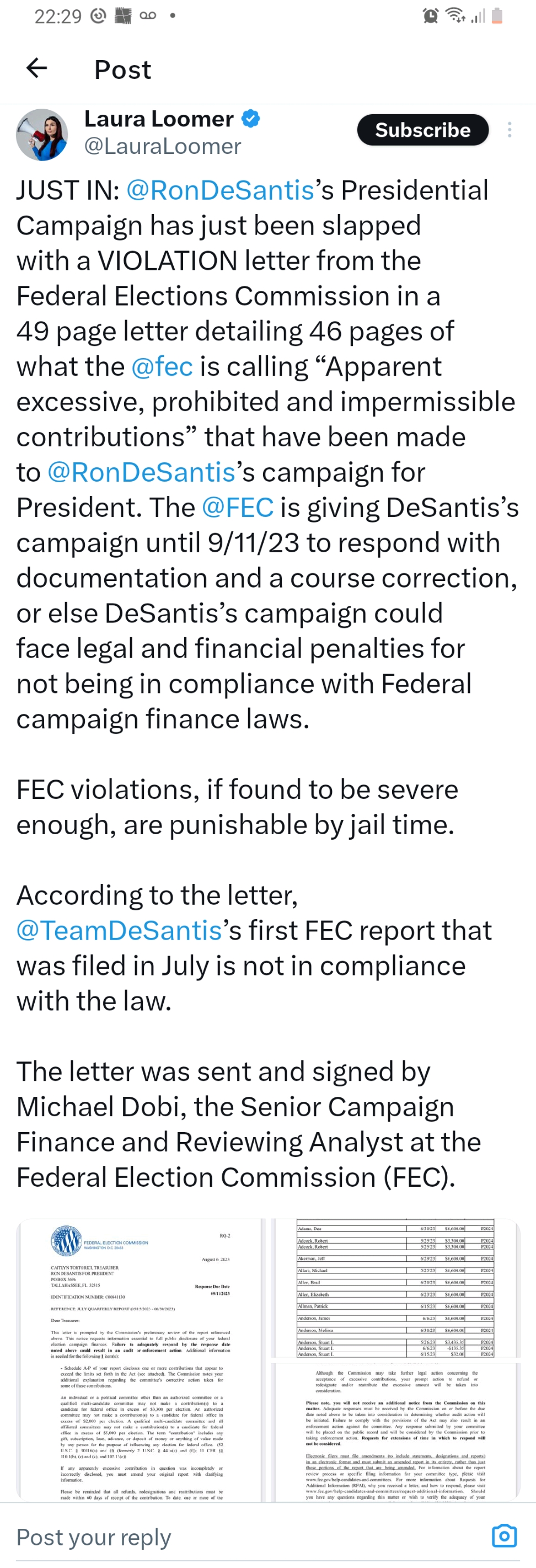Open the lowercase @fec mention

[162, 366]
